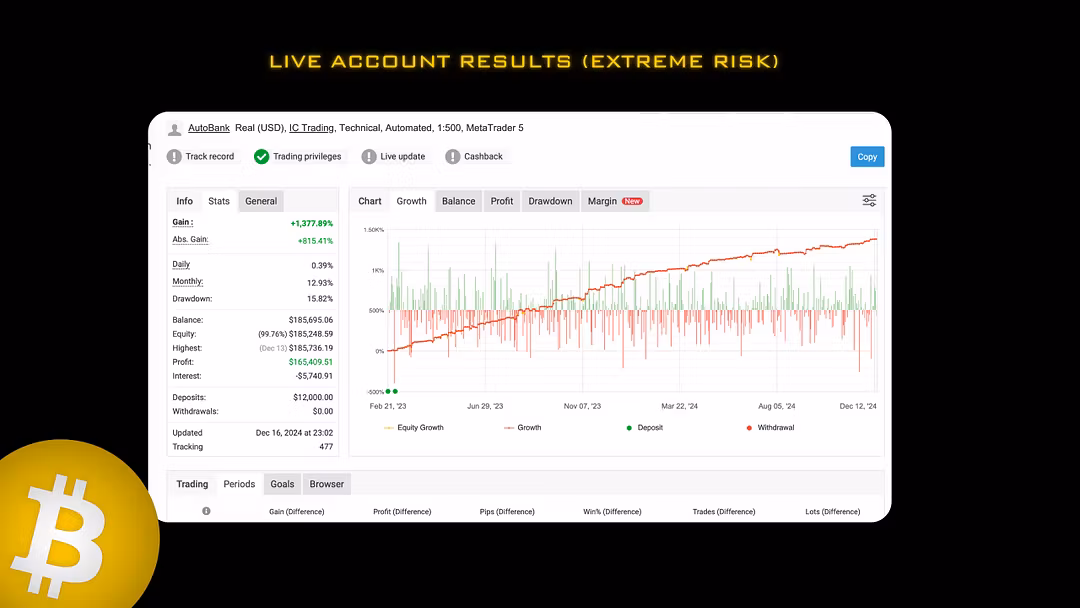This screenshot has height=608, width=1080.
Task: Open chart settings via the sliders icon
Action: (869, 201)
